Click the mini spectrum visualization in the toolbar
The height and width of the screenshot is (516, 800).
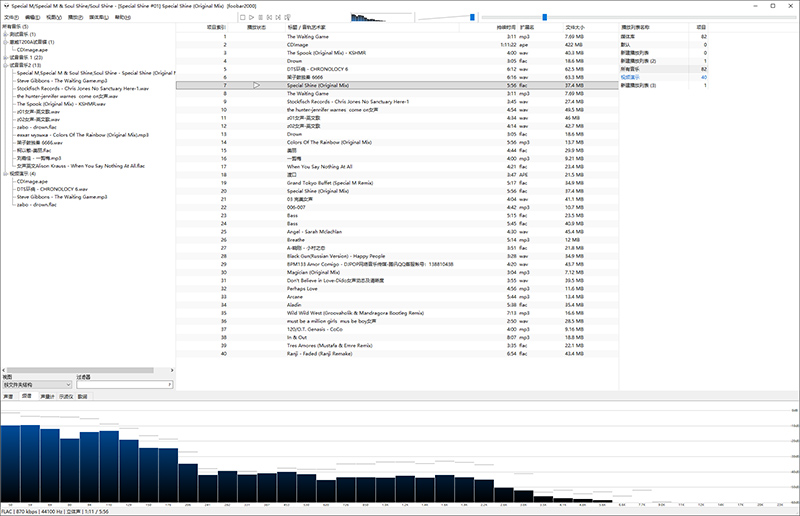(x=382, y=17)
